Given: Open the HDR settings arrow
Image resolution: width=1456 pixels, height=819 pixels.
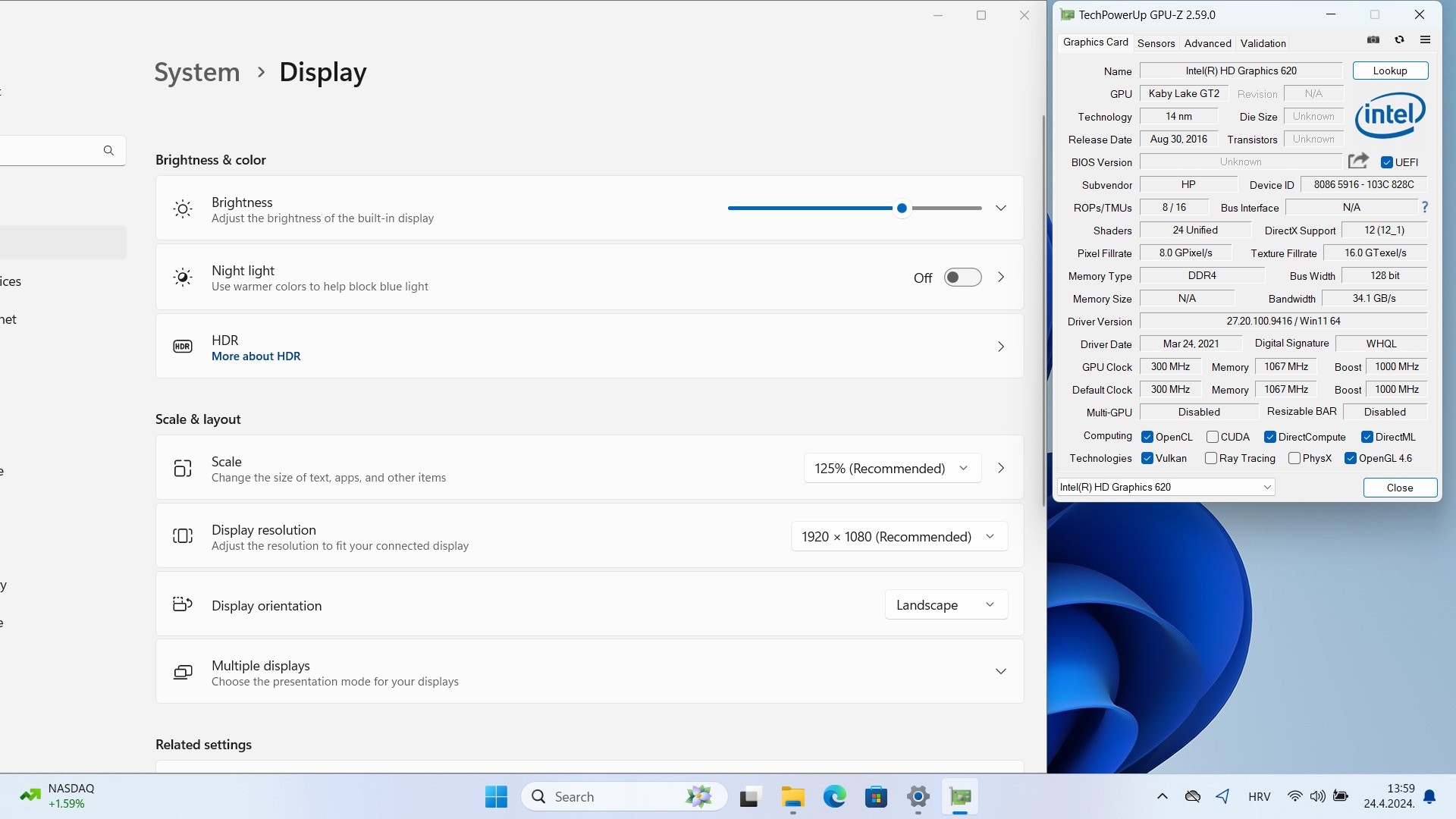Looking at the screenshot, I should [1001, 347].
